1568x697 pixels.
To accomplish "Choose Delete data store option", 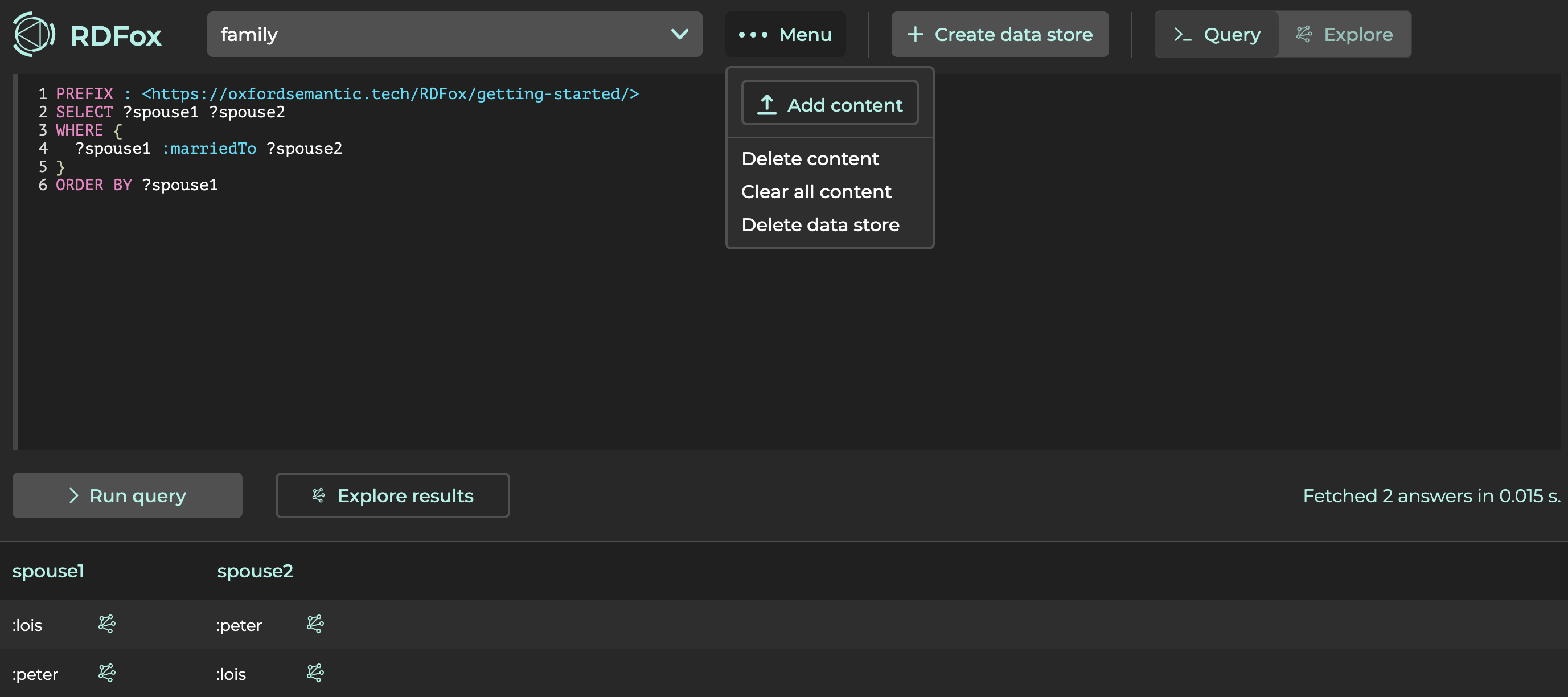I will tap(820, 224).
